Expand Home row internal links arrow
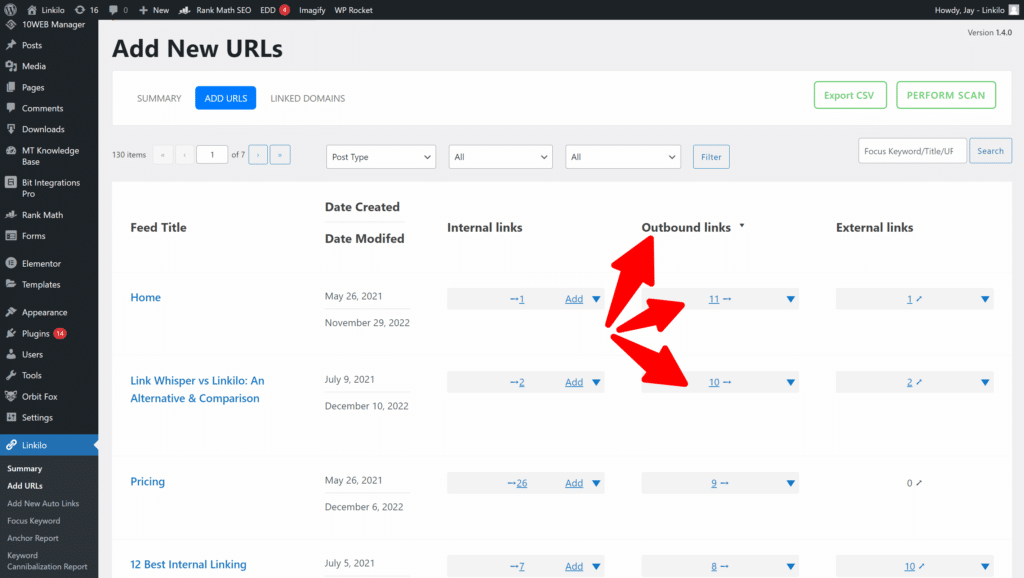The image size is (1024, 578). [x=596, y=299]
